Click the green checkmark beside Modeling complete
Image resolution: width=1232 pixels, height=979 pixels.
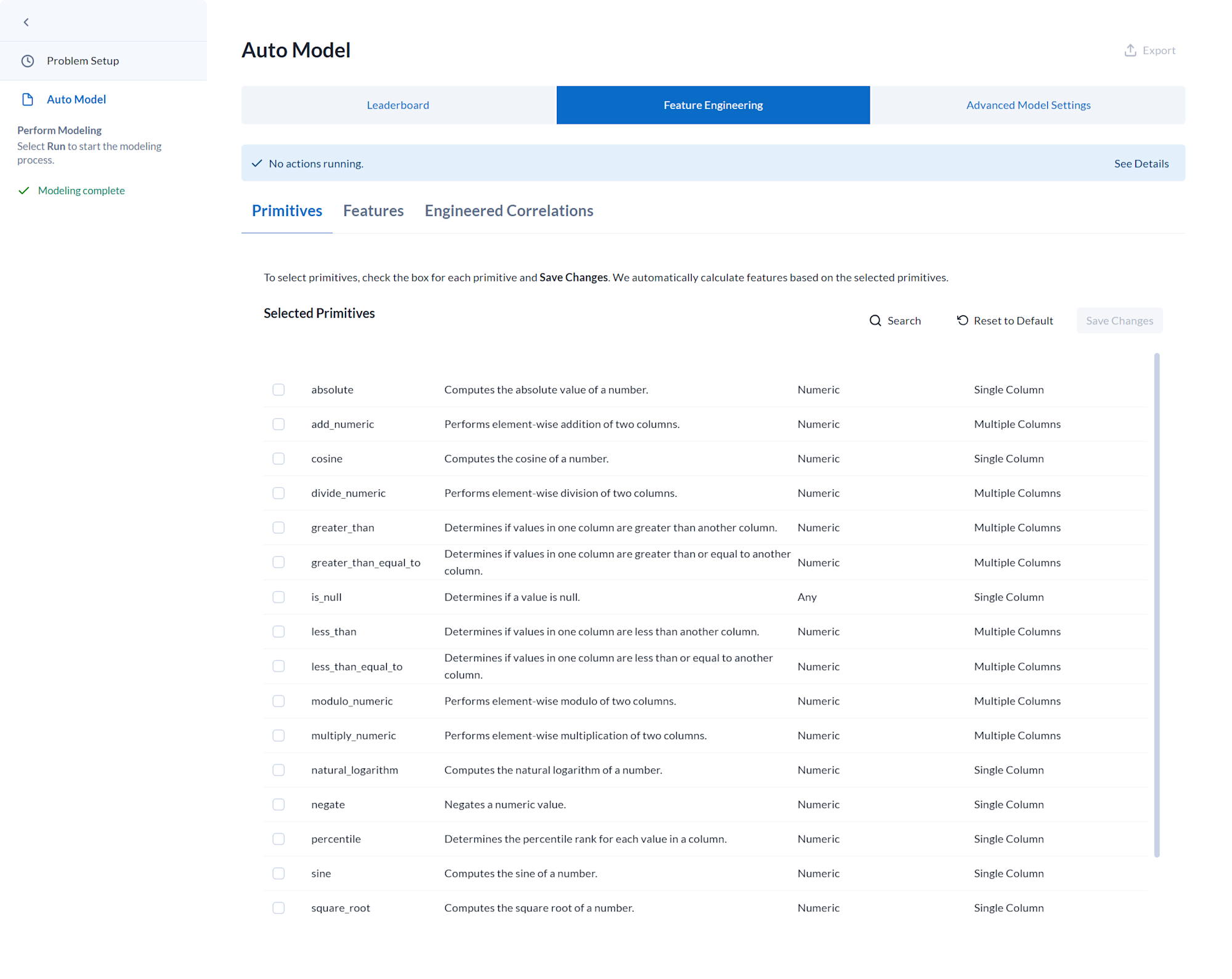point(24,191)
